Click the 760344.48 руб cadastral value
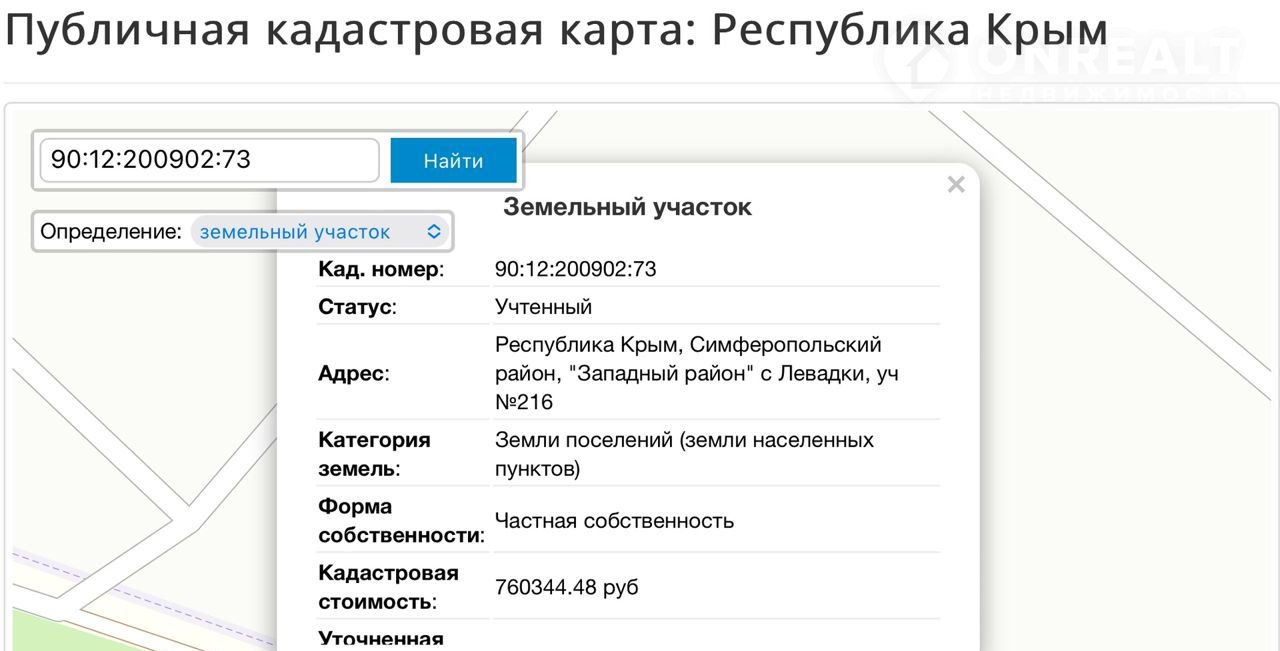Image resolution: width=1280 pixels, height=651 pixels. point(566,587)
